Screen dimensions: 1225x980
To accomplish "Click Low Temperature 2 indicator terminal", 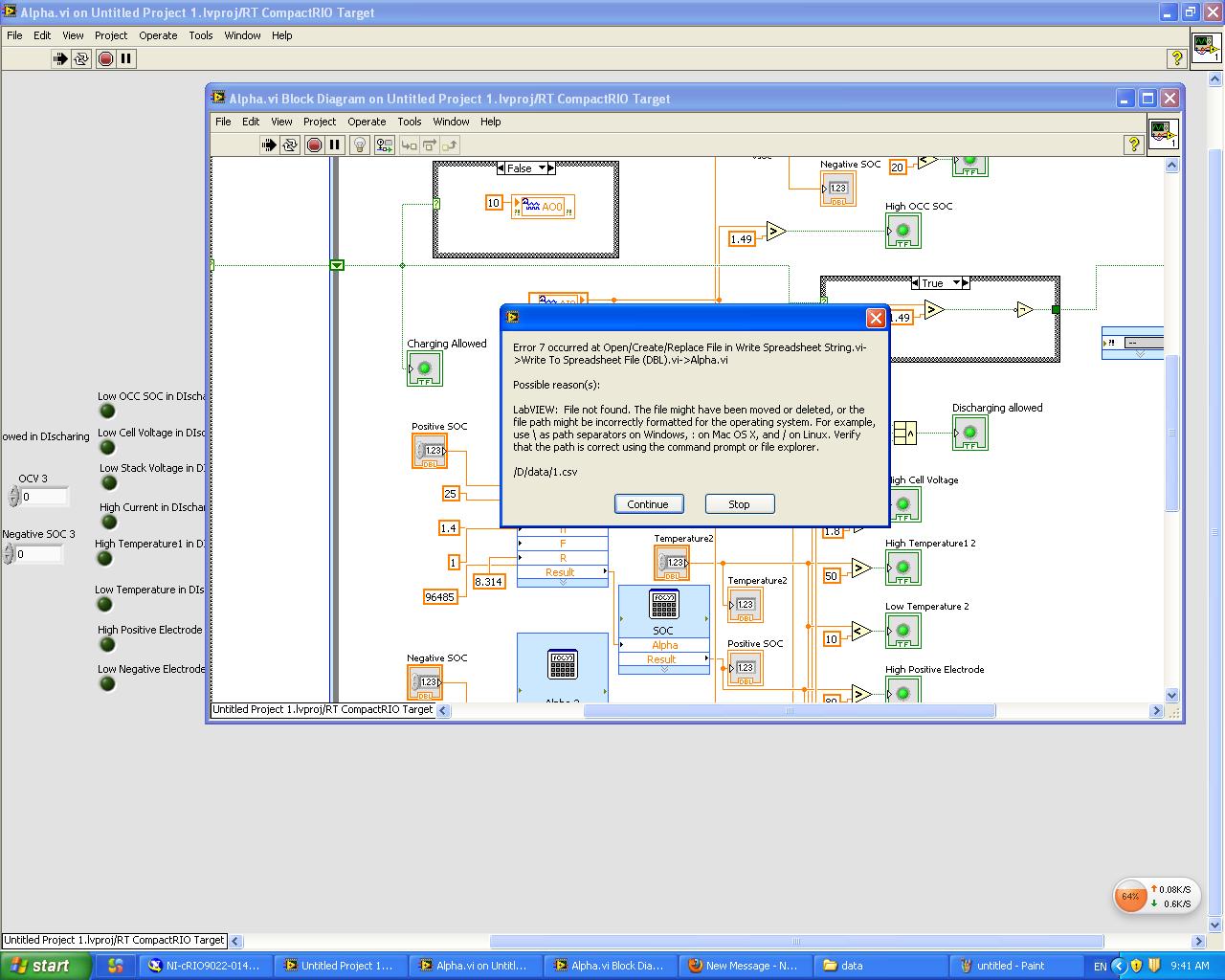I will (902, 631).
